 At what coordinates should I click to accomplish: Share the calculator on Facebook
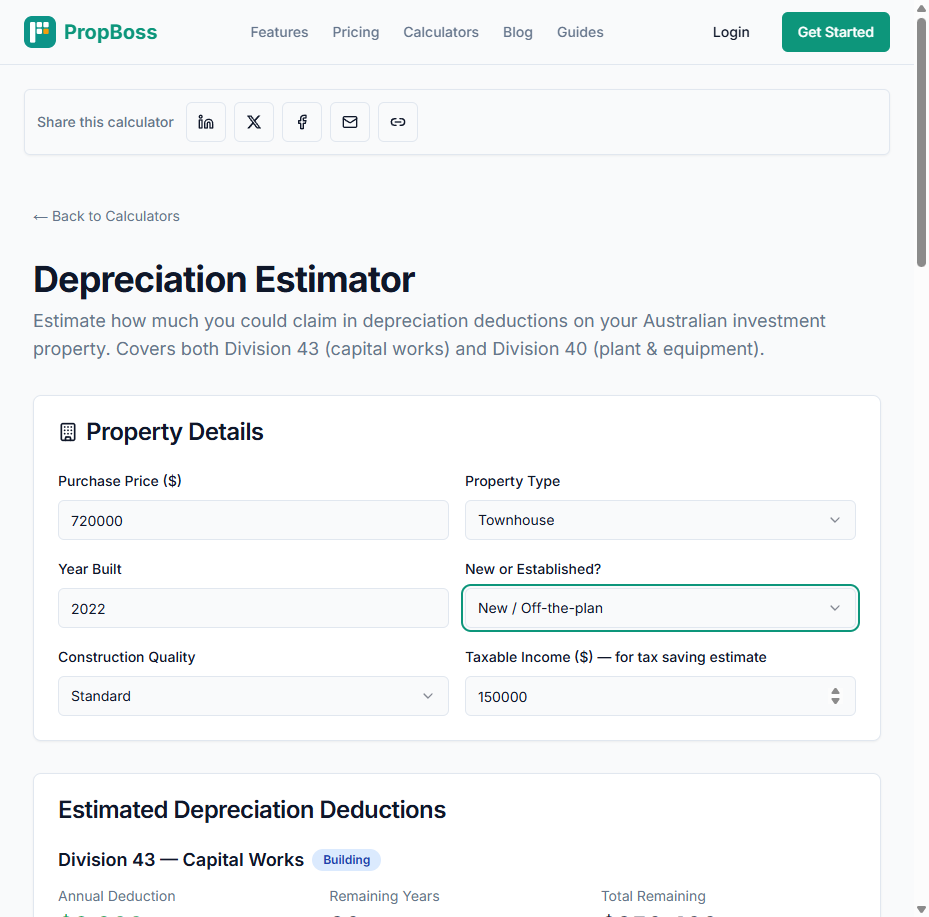[301, 121]
